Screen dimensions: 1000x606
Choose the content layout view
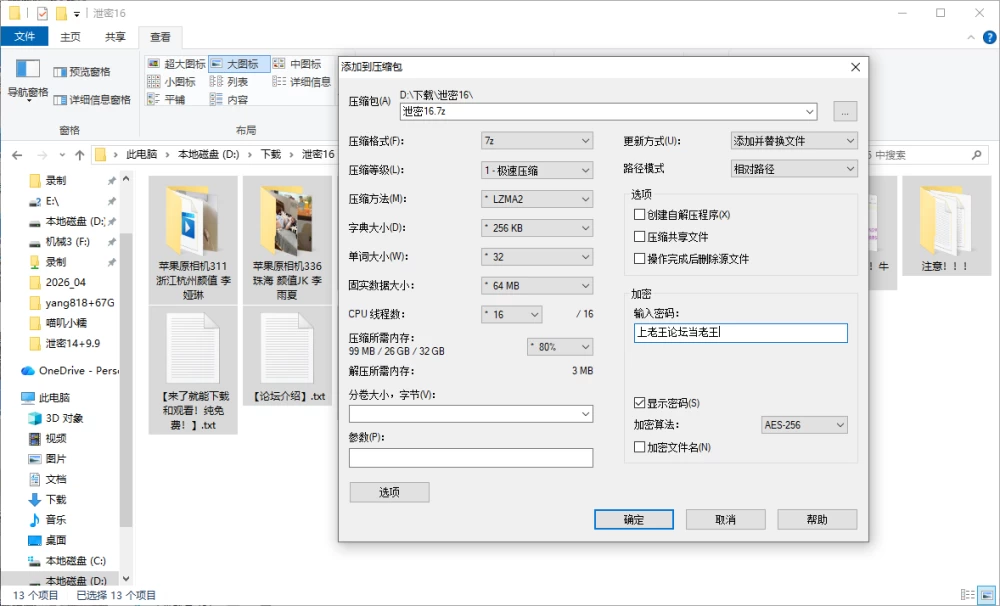pos(229,100)
